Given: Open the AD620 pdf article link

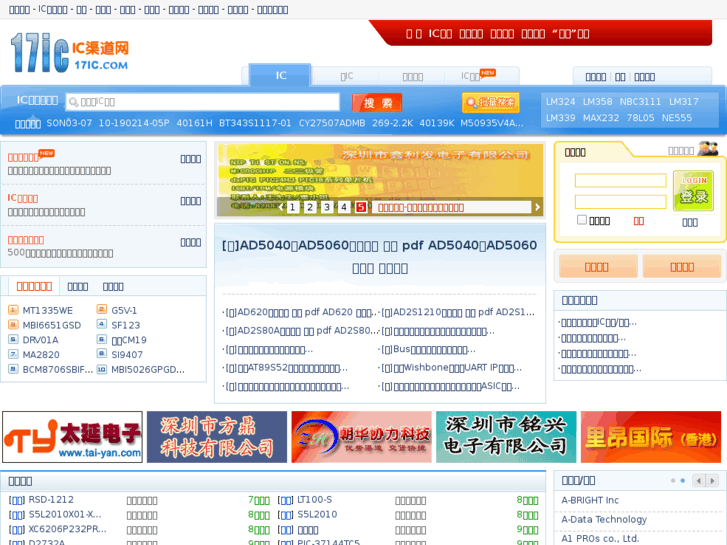Looking at the screenshot, I should click(300, 313).
